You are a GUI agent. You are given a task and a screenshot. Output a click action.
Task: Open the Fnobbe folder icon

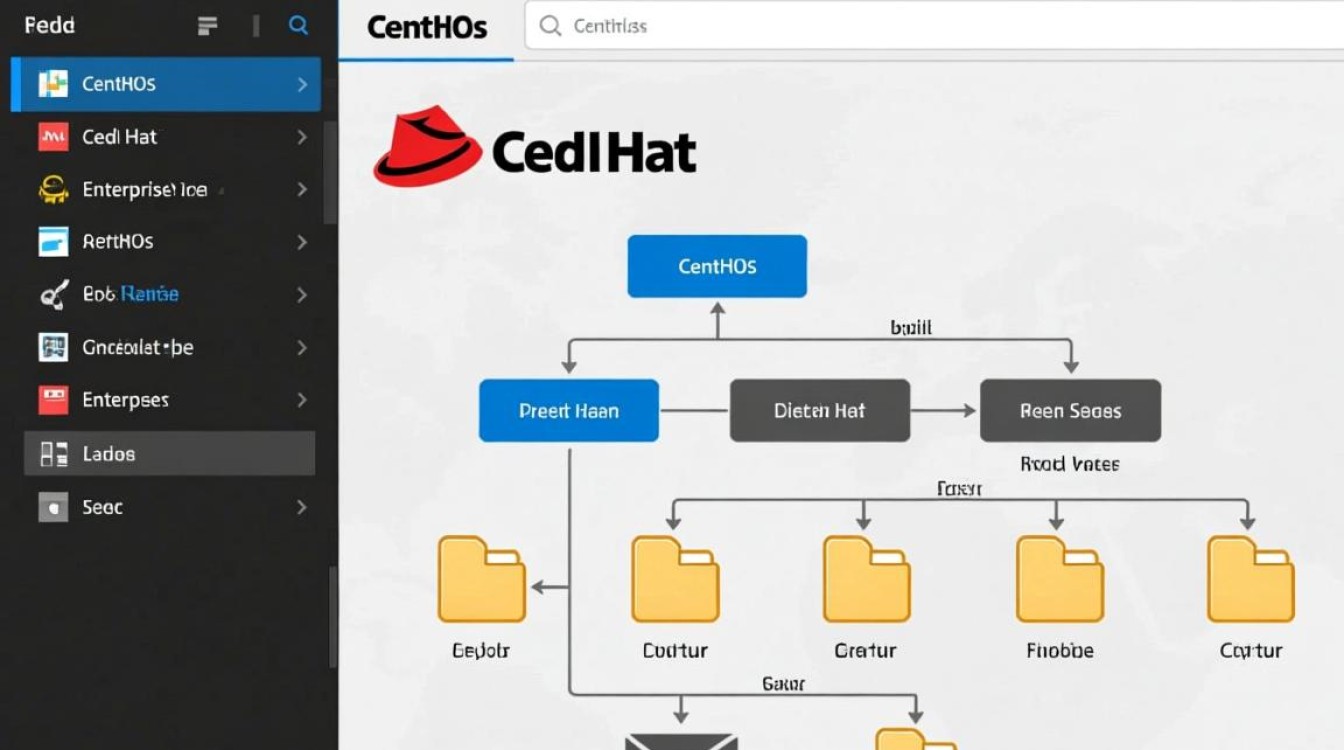pyautogui.click(x=1060, y=579)
